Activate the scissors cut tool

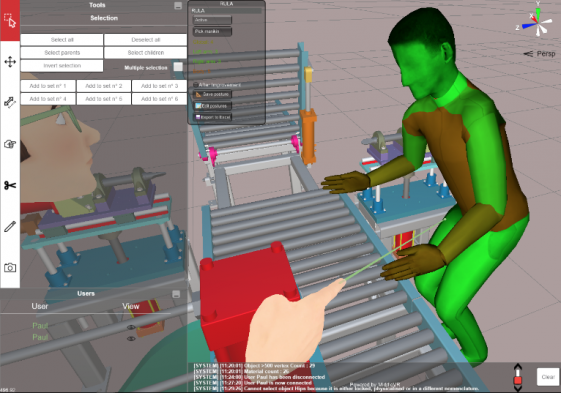[x=10, y=185]
